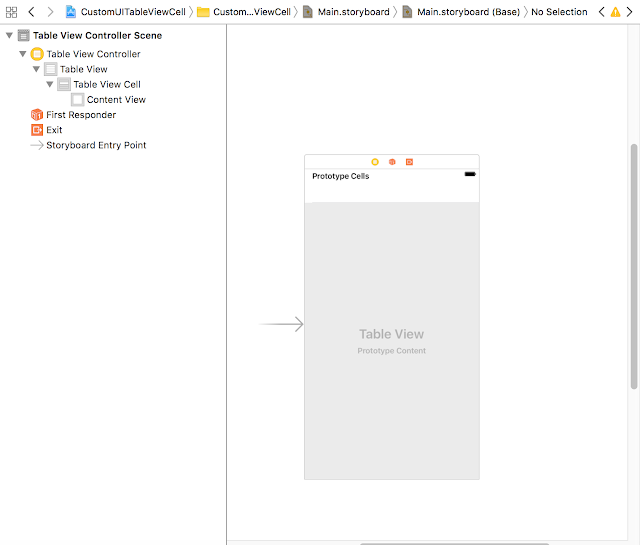Select Exit in outline

coord(54,130)
